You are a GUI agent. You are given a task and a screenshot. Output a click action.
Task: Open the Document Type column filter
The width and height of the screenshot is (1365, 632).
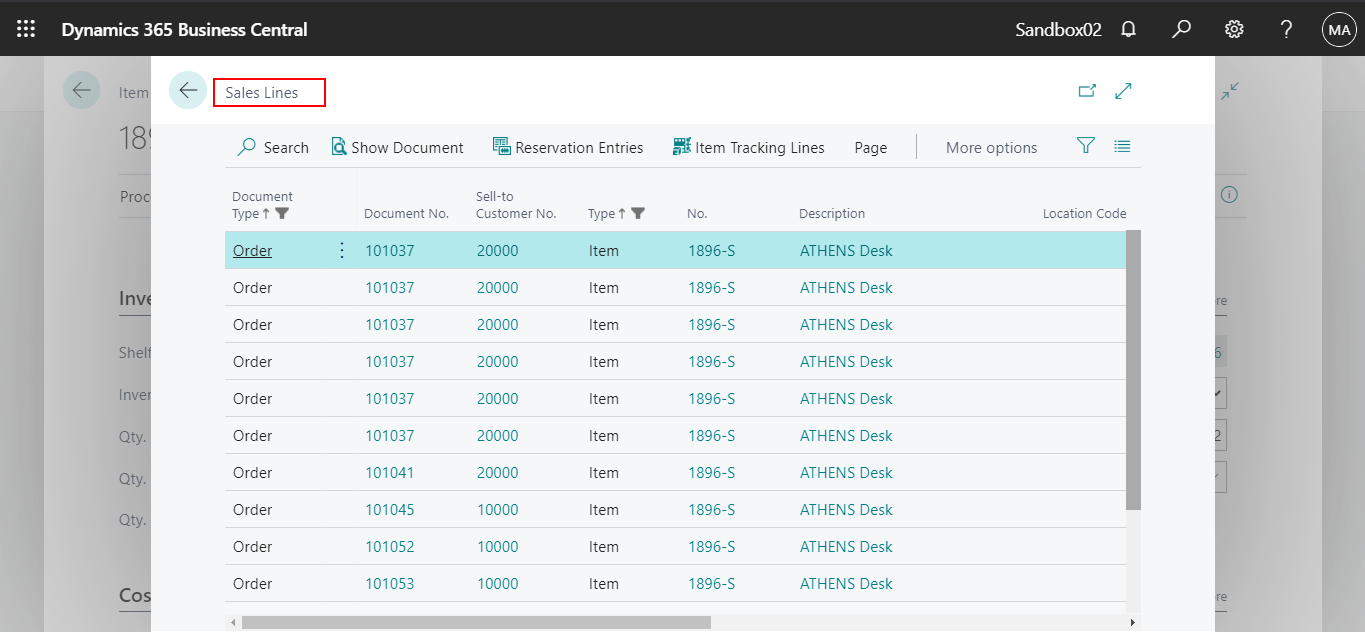(283, 213)
